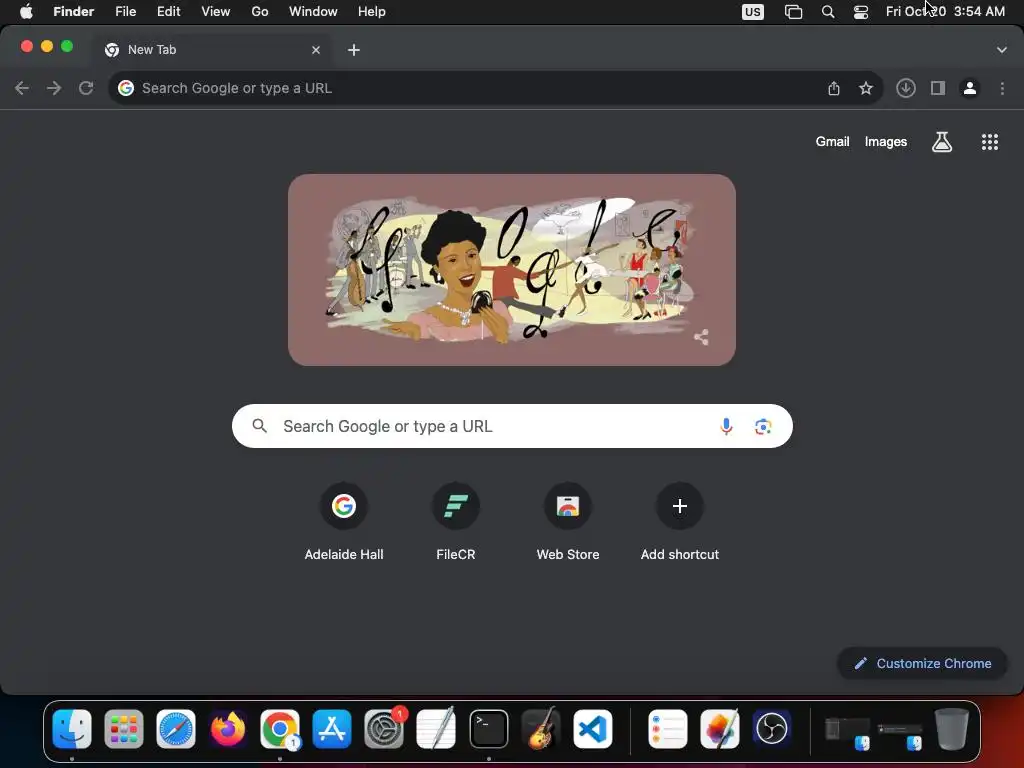
Task: Open the Edit menu
Action: pyautogui.click(x=168, y=12)
